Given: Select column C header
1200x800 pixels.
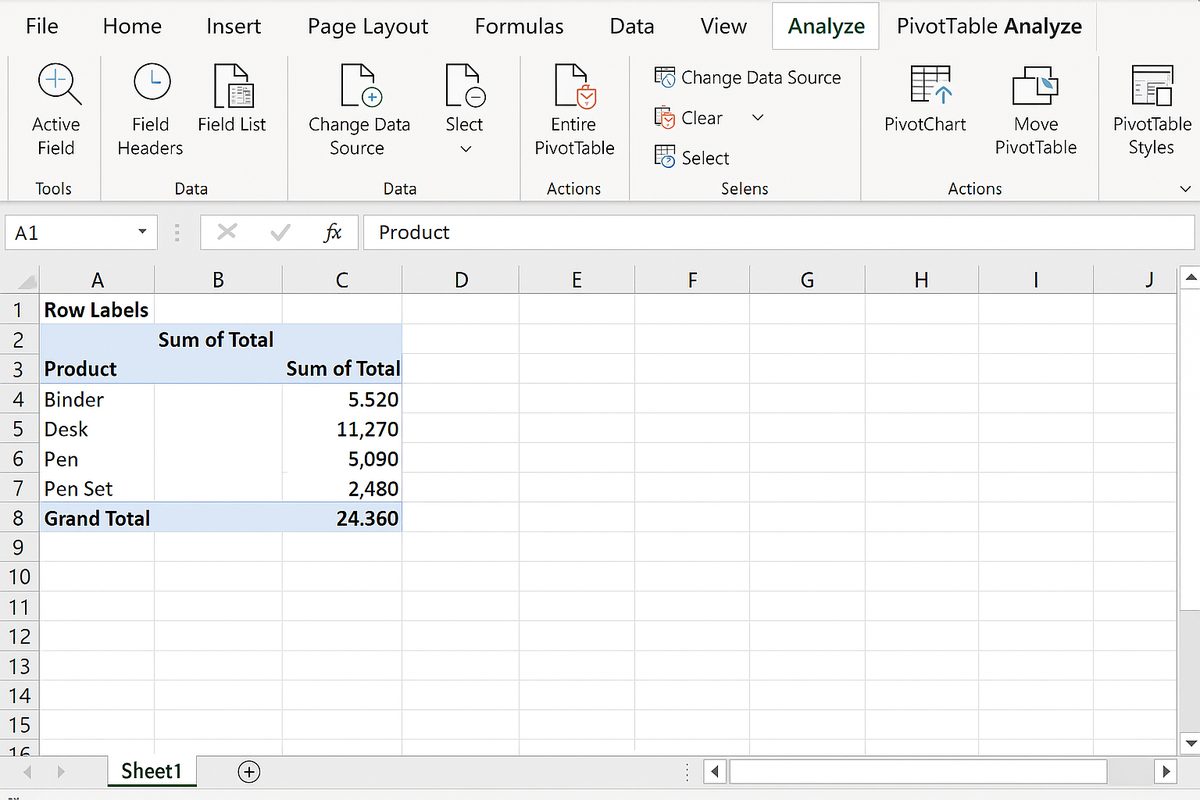Looking at the screenshot, I should pyautogui.click(x=342, y=280).
